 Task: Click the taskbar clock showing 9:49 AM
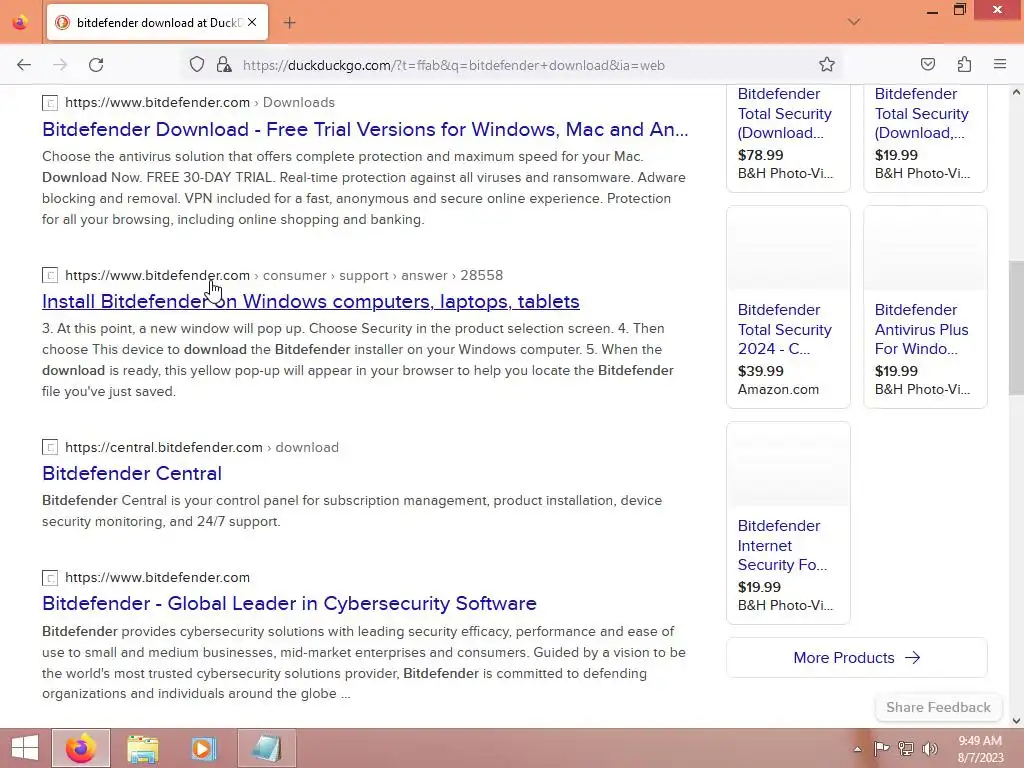pyautogui.click(x=980, y=749)
